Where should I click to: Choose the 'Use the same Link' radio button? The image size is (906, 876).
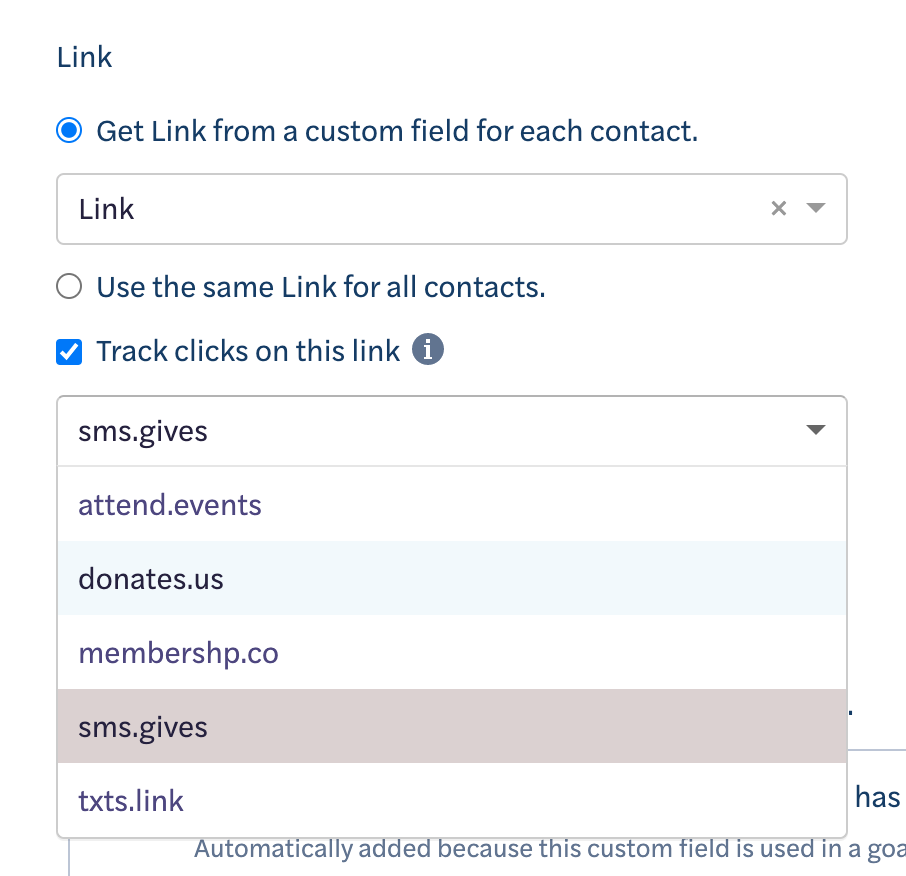coord(69,287)
